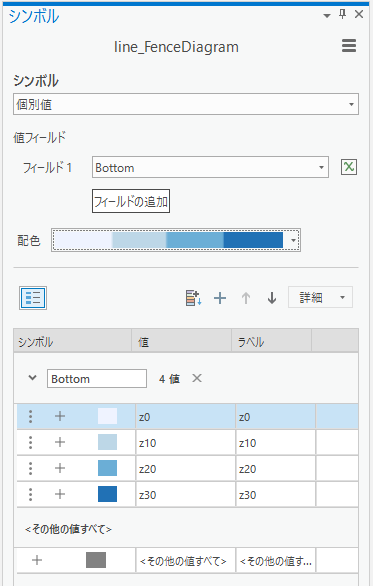Move the selected value up with the arrow
The image size is (373, 586).
pyautogui.click(x=246, y=298)
